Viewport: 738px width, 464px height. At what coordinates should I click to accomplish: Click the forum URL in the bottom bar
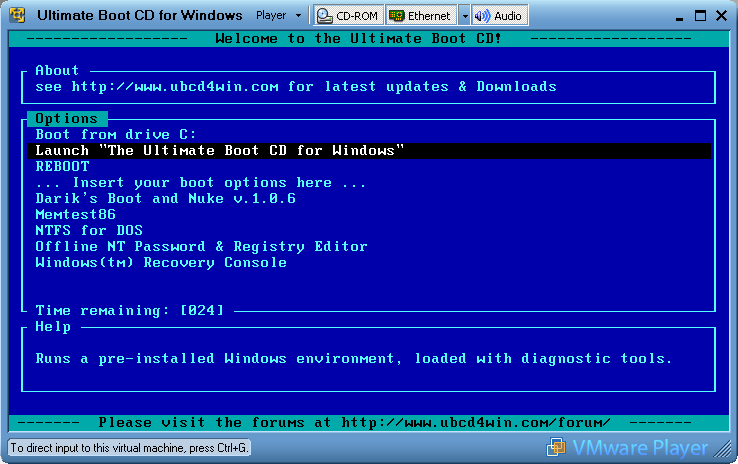pos(476,422)
